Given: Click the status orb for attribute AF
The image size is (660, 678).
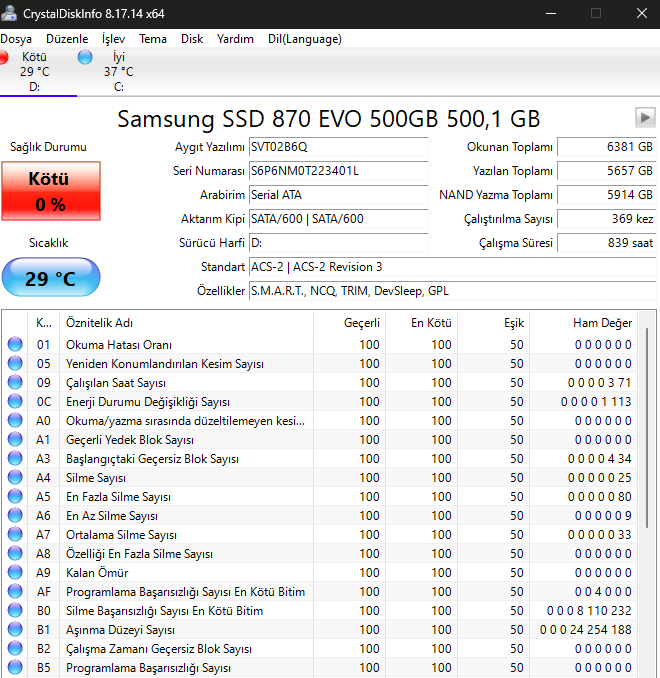Looking at the screenshot, I should coord(15,592).
